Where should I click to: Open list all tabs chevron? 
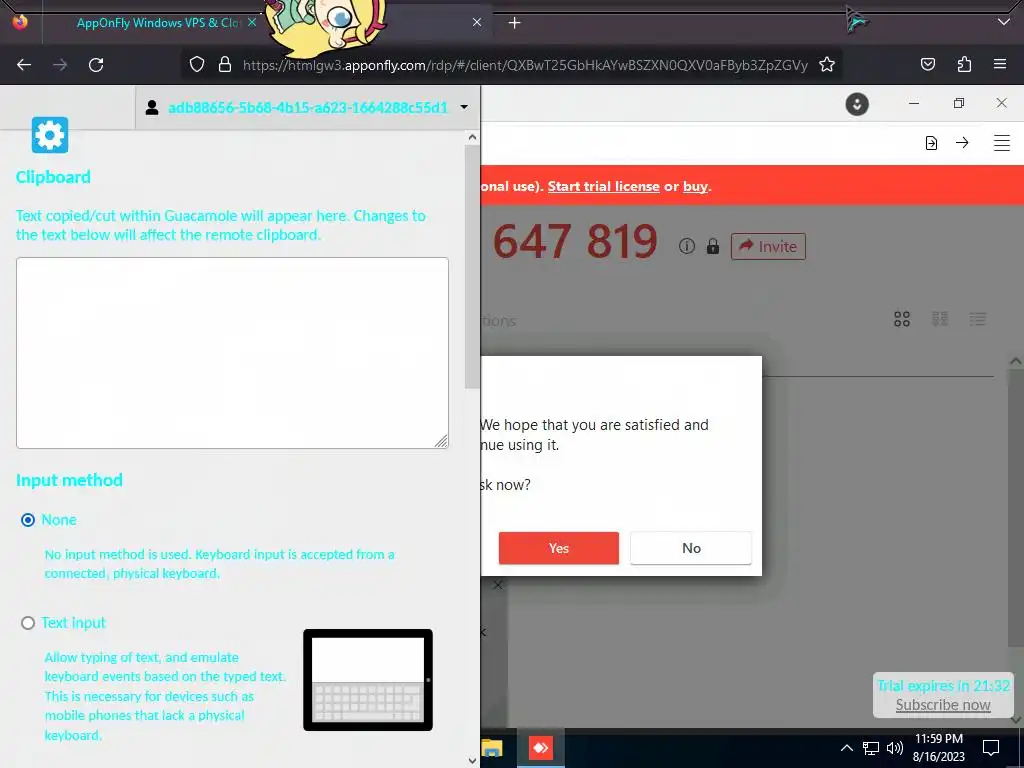tap(1004, 22)
